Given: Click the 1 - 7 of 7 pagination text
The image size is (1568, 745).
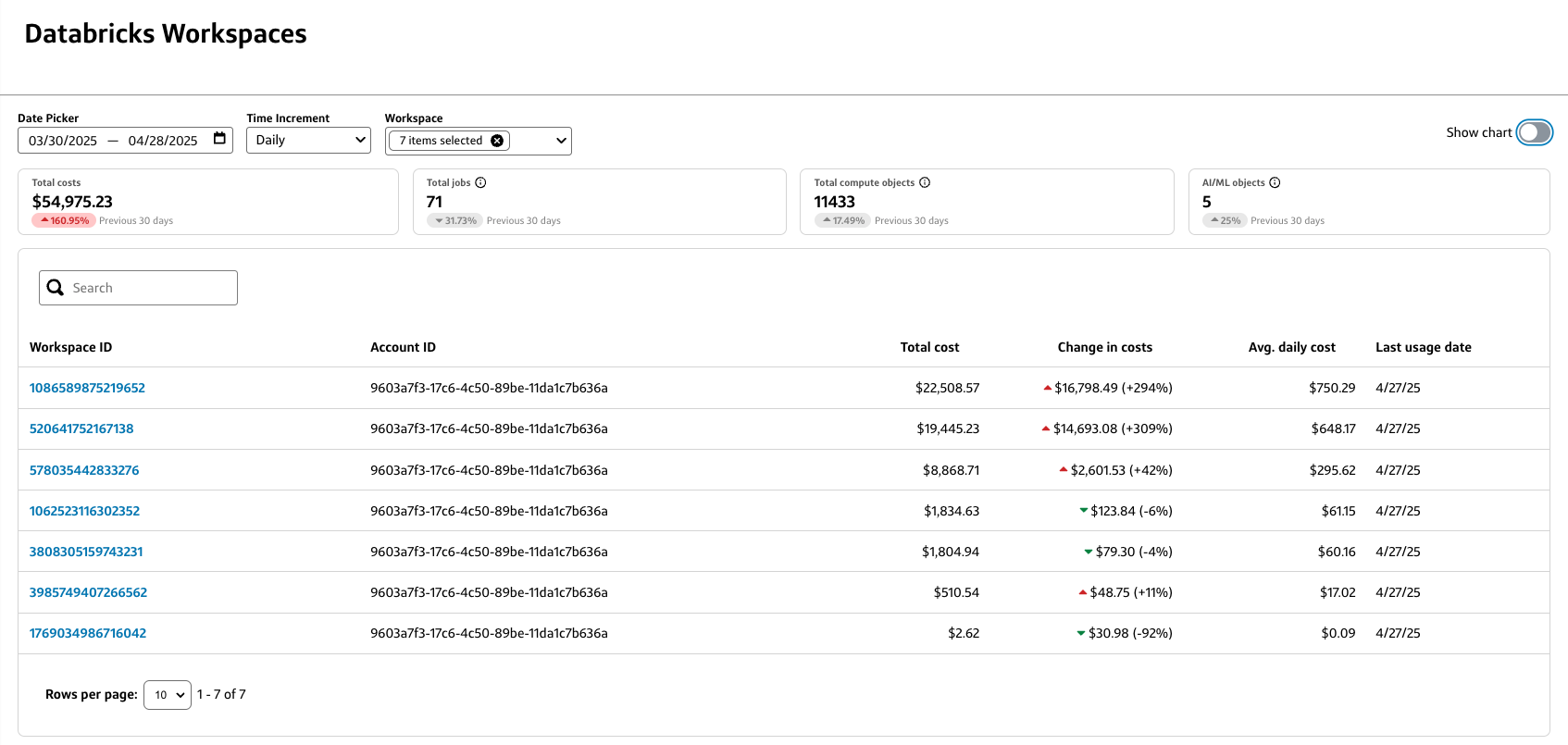Looking at the screenshot, I should click(221, 694).
